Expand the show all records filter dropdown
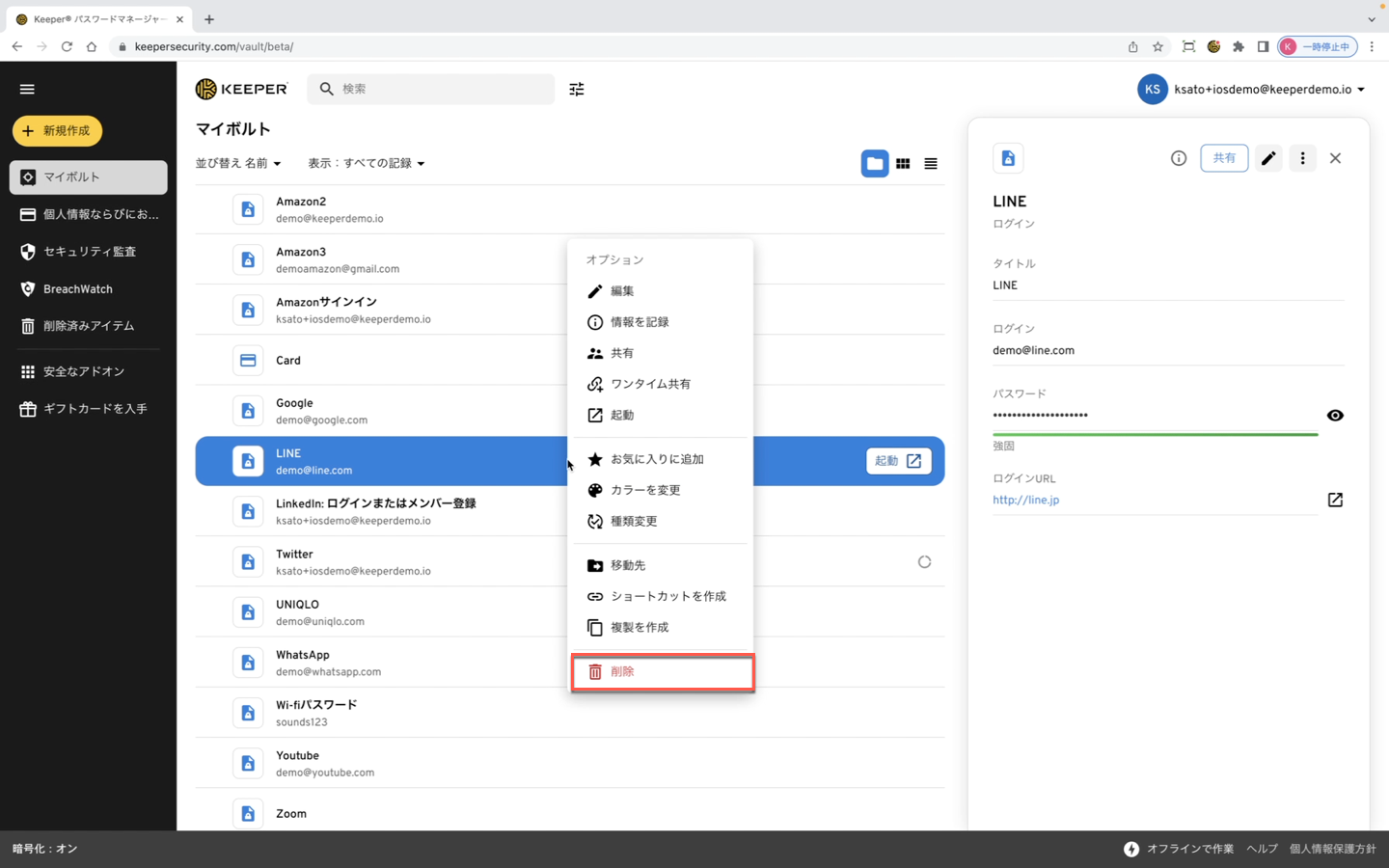The height and width of the screenshot is (868, 1389). point(366,164)
